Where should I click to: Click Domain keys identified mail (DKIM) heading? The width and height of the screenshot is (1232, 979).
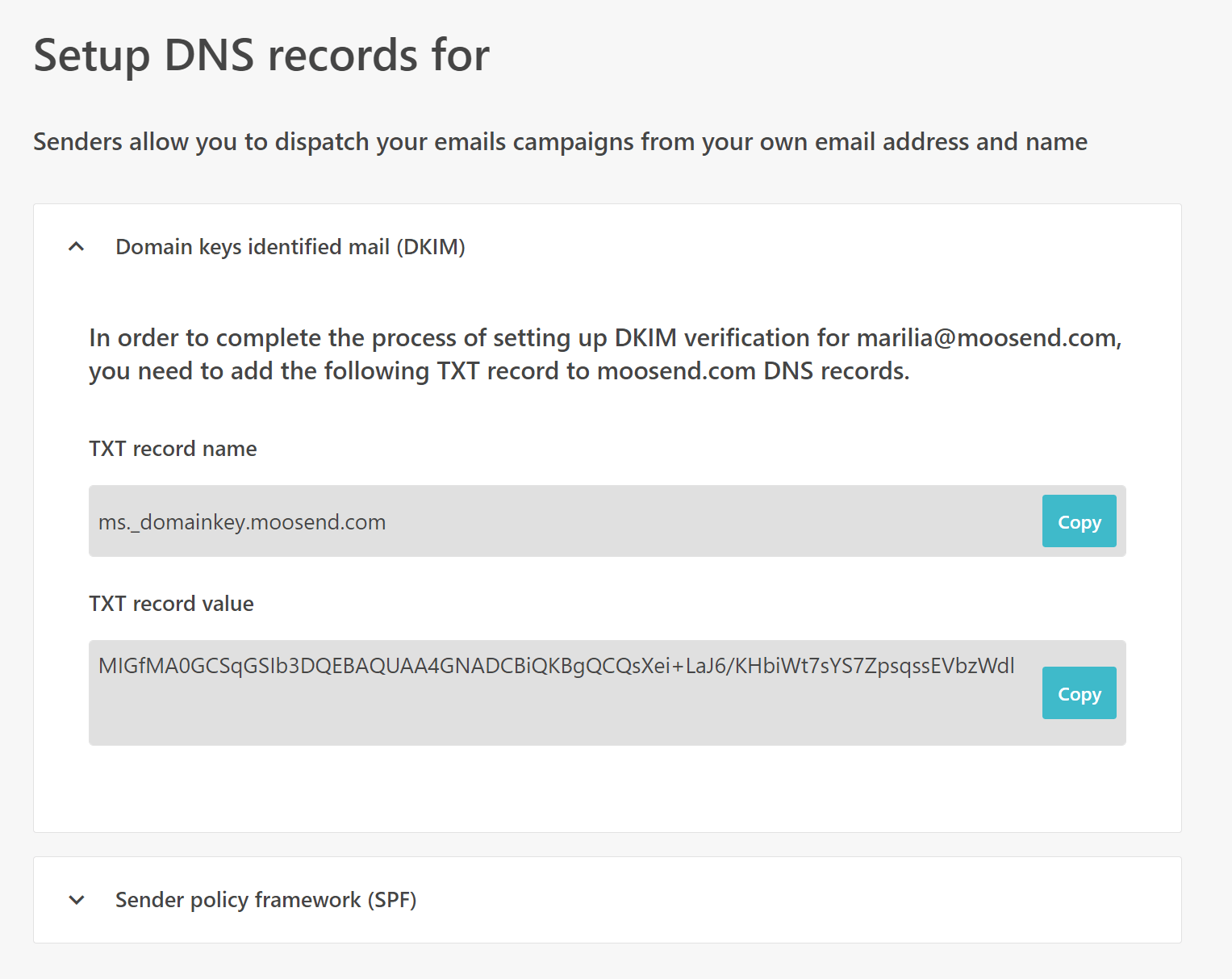[x=290, y=247]
